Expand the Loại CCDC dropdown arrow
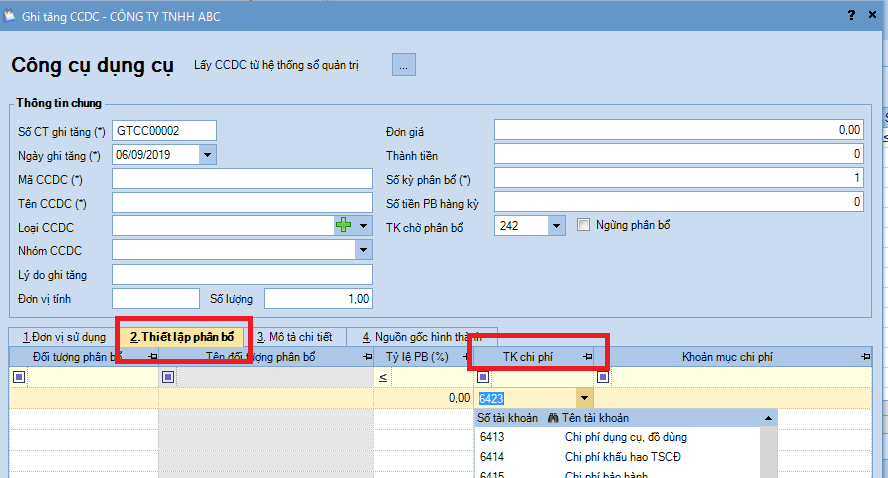The width and height of the screenshot is (888, 478). tap(364, 225)
